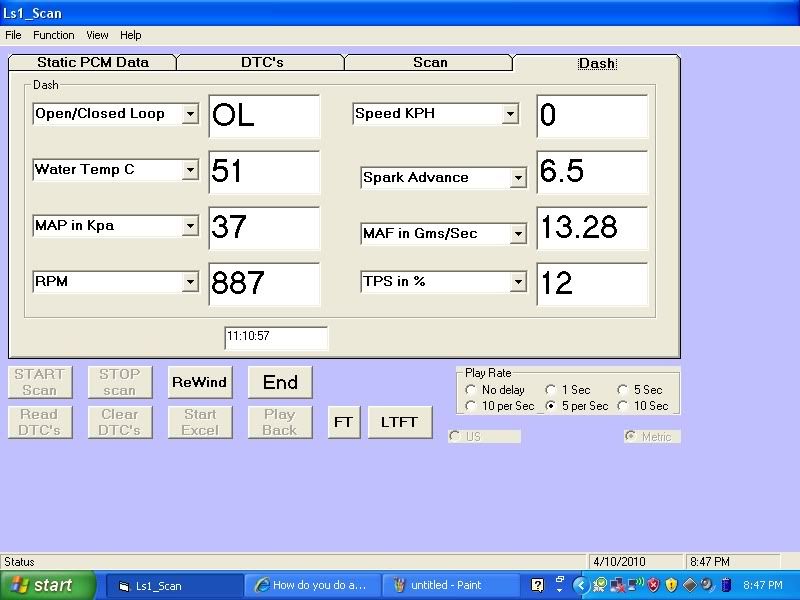Viewport: 800px width, 600px height.
Task: Click the ReWind button
Action: pyautogui.click(x=199, y=382)
